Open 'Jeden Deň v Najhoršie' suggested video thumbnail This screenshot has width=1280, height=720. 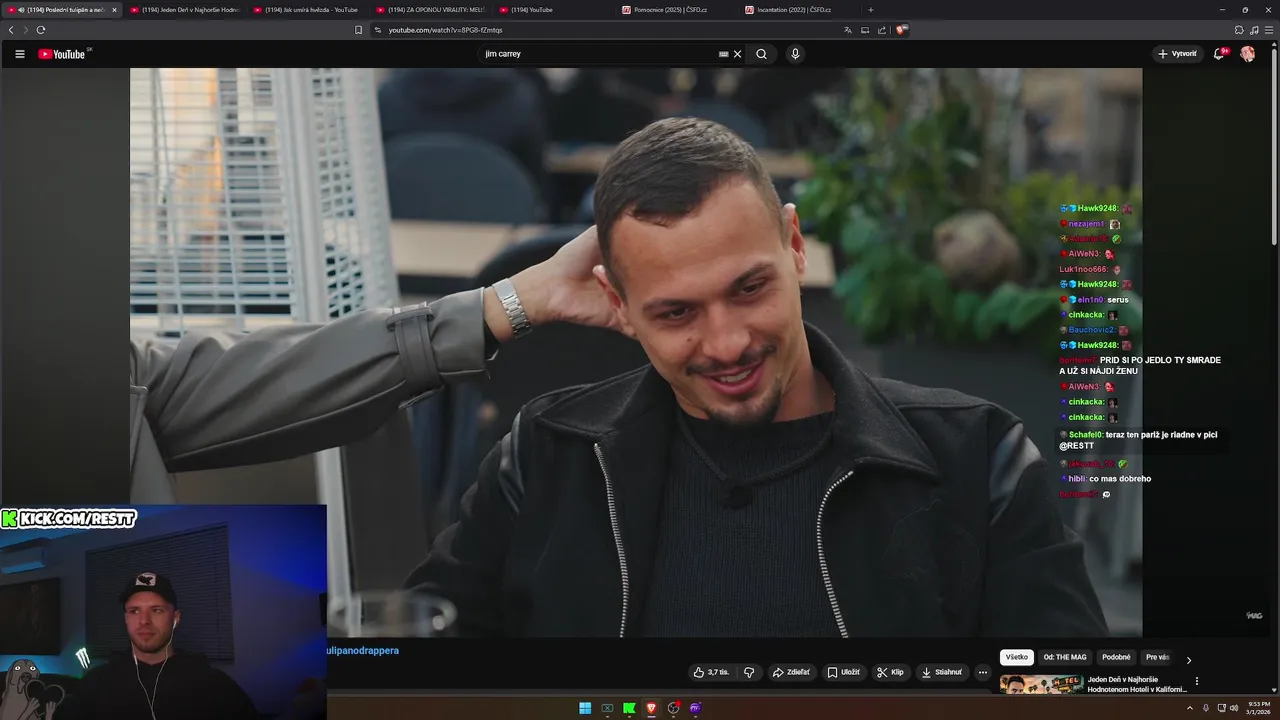(x=1041, y=685)
